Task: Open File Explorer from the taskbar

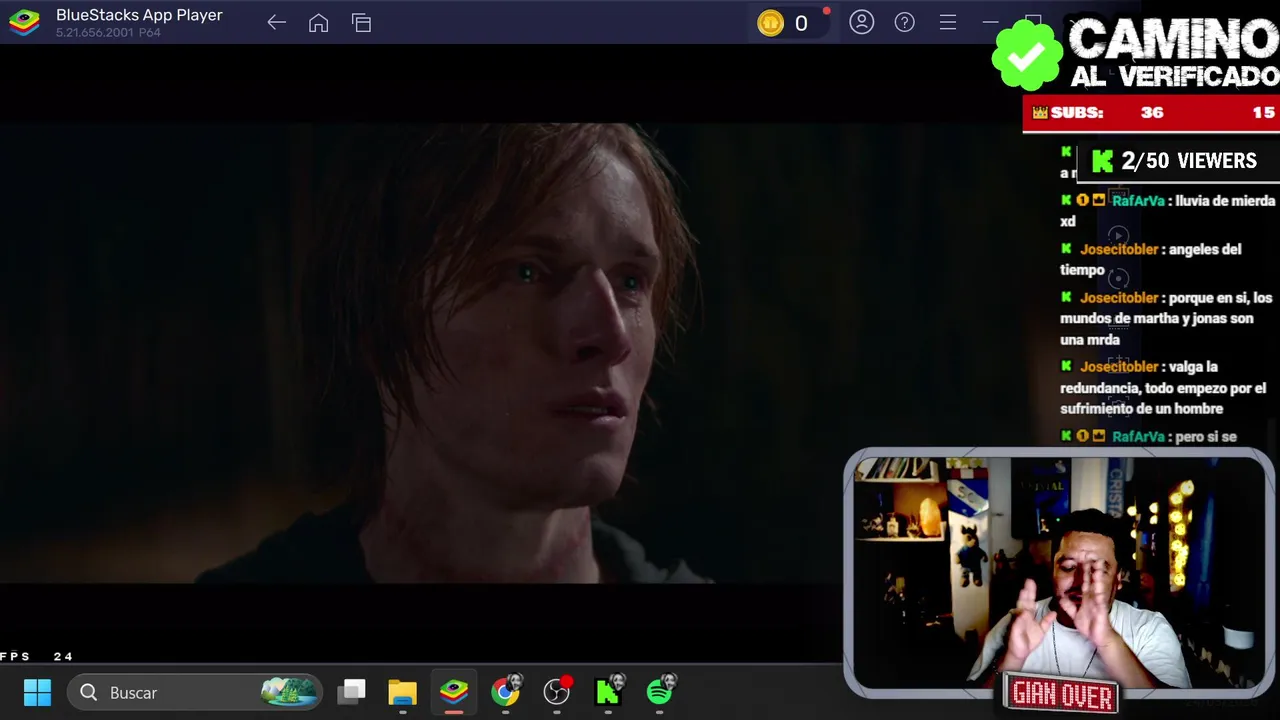Action: coord(403,692)
